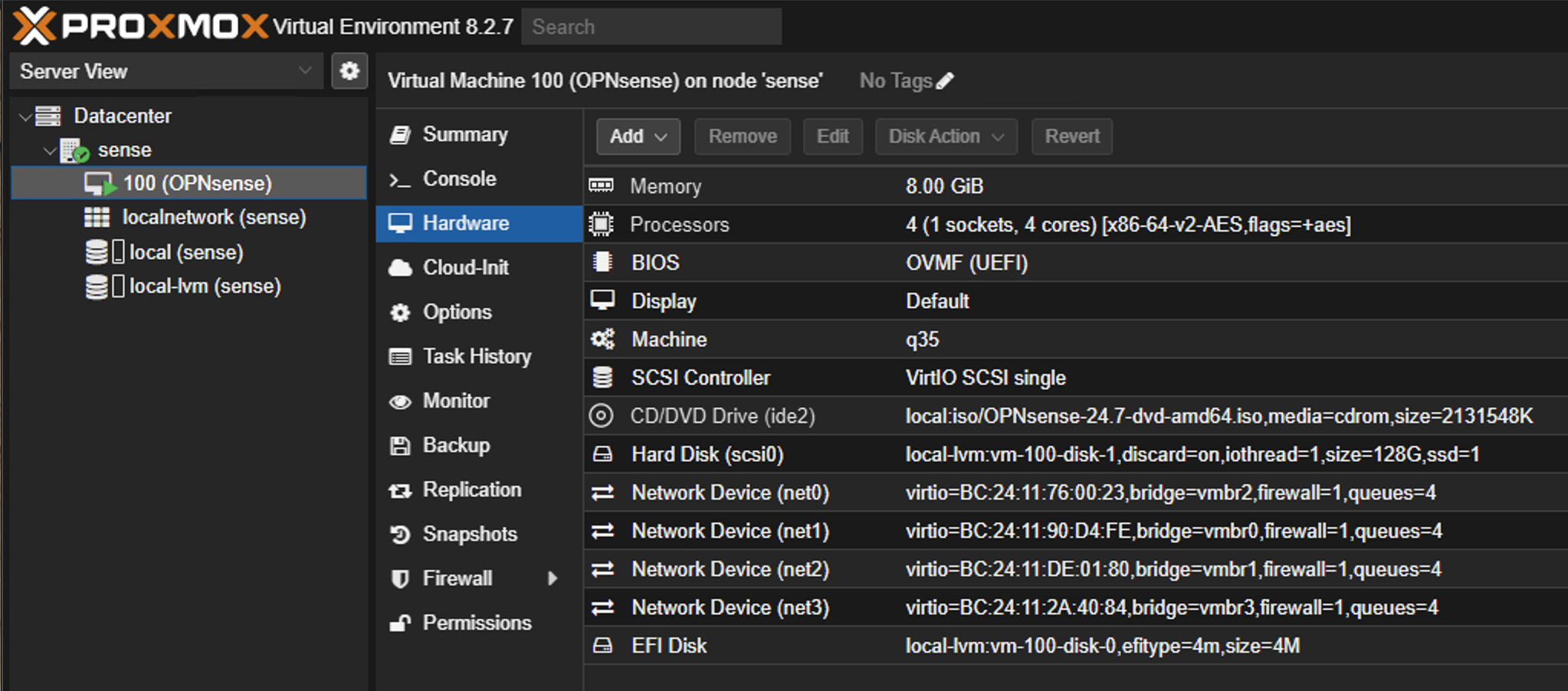Edit tags using the pencil icon
The height and width of the screenshot is (691, 1568).
(x=946, y=80)
